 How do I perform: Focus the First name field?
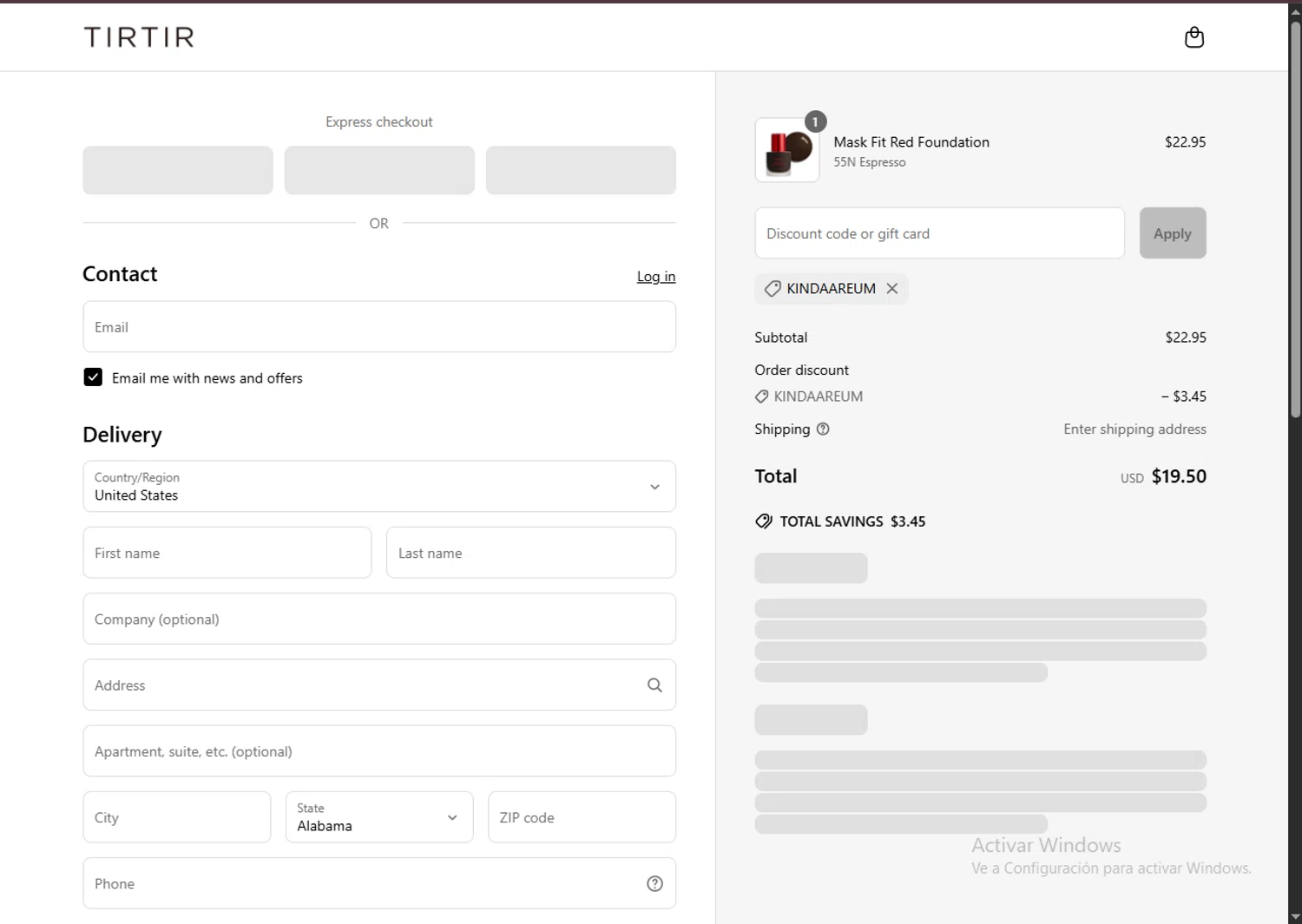coord(227,553)
